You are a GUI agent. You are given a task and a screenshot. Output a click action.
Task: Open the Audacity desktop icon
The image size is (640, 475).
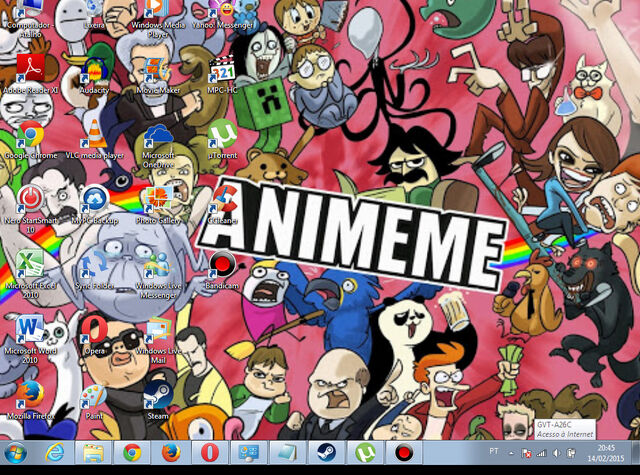click(x=94, y=76)
